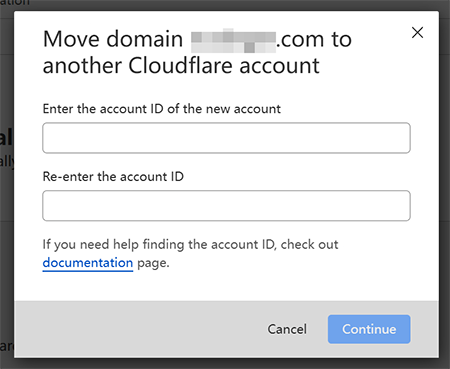Select the 'Re-enter the account ID' label
450x369 pixels.
point(113,176)
